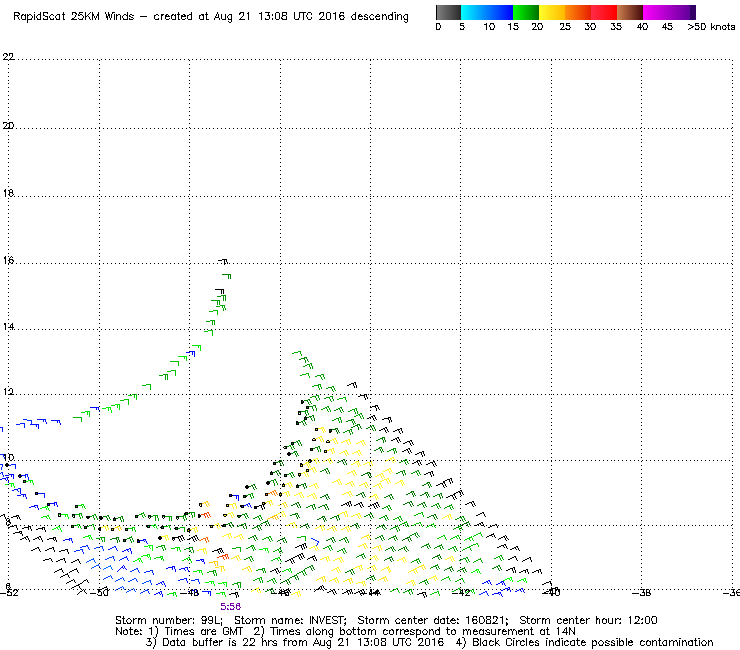The width and height of the screenshot is (740, 650).
Task: Click the red 30-35 knots color band
Action: click(604, 12)
